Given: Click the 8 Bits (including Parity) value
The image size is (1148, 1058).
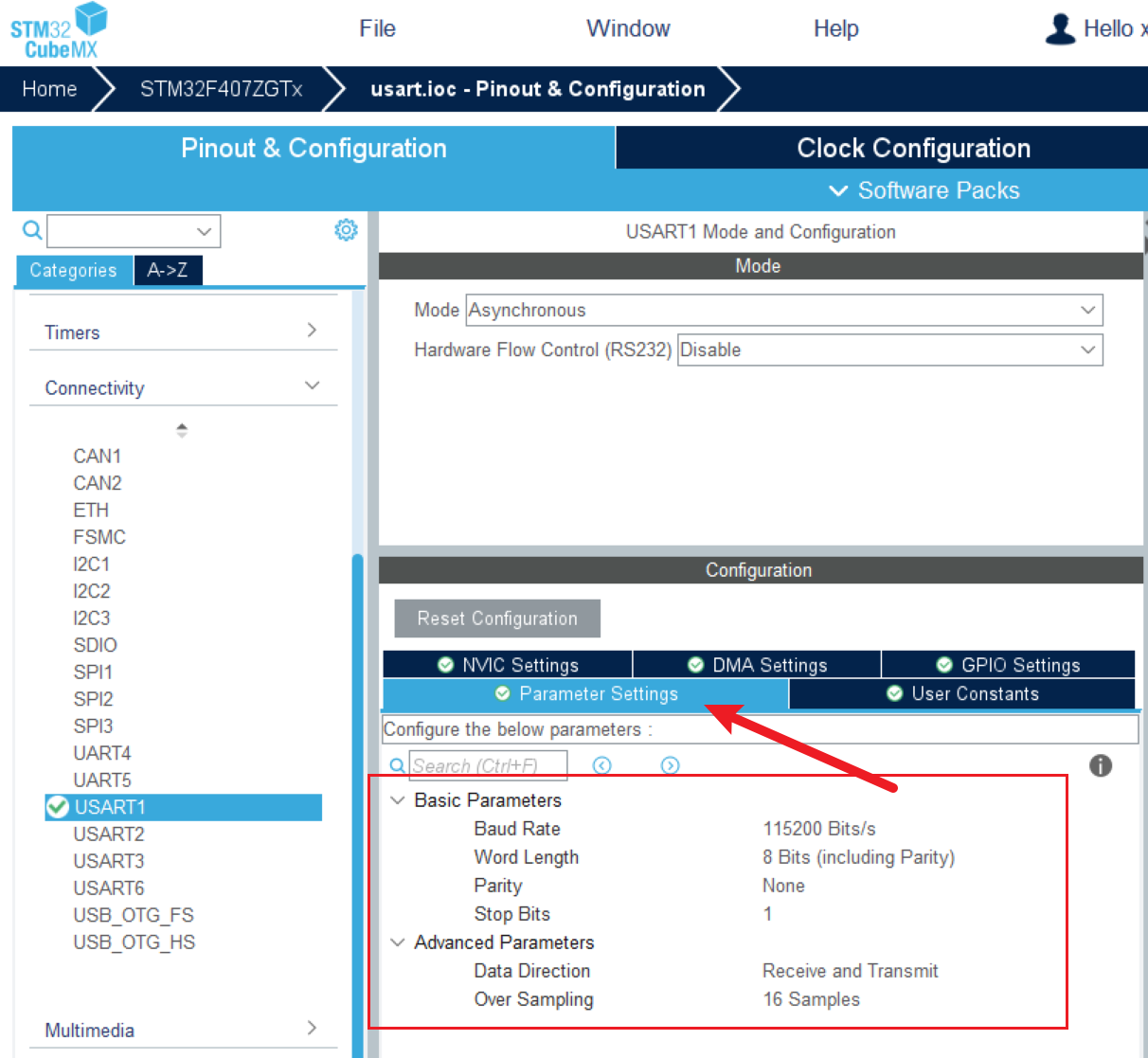Looking at the screenshot, I should pyautogui.click(x=859, y=857).
